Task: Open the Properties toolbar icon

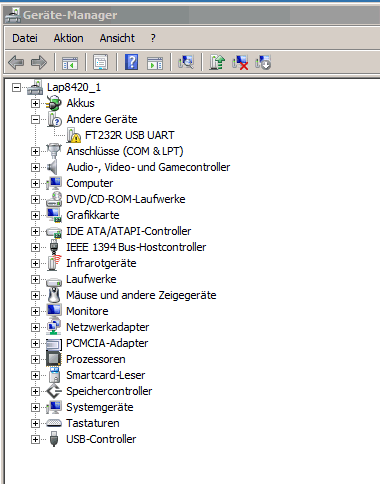Action: tap(100, 62)
